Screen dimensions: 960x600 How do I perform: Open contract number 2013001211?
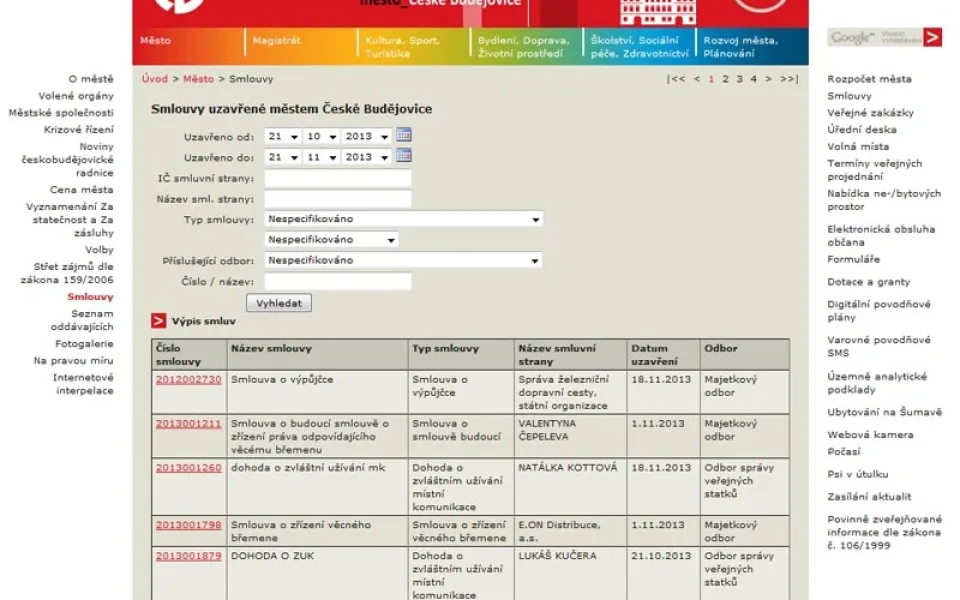pyautogui.click(x=189, y=424)
